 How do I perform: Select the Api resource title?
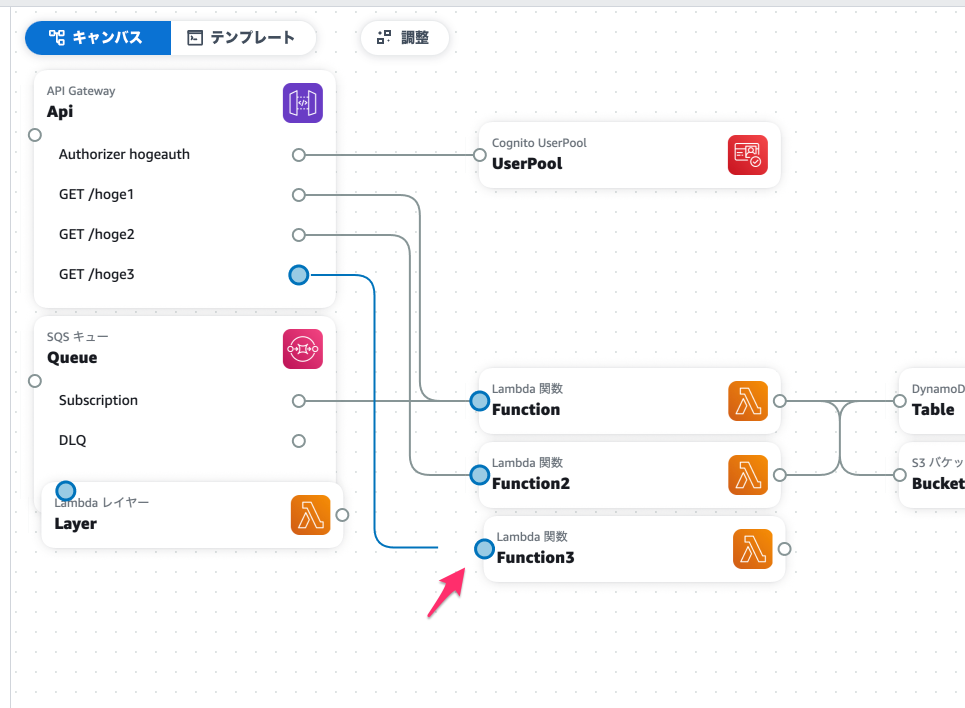tap(60, 111)
